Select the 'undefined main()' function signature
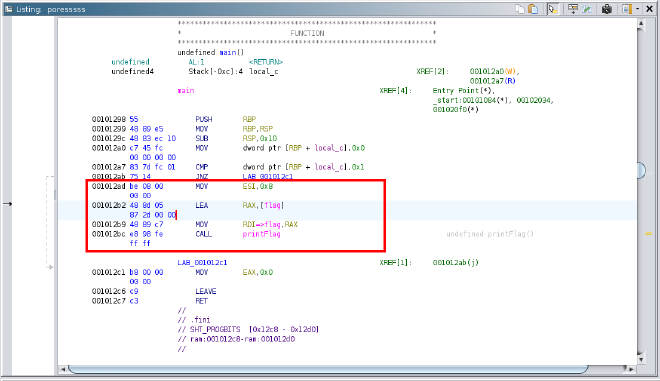 pos(210,52)
